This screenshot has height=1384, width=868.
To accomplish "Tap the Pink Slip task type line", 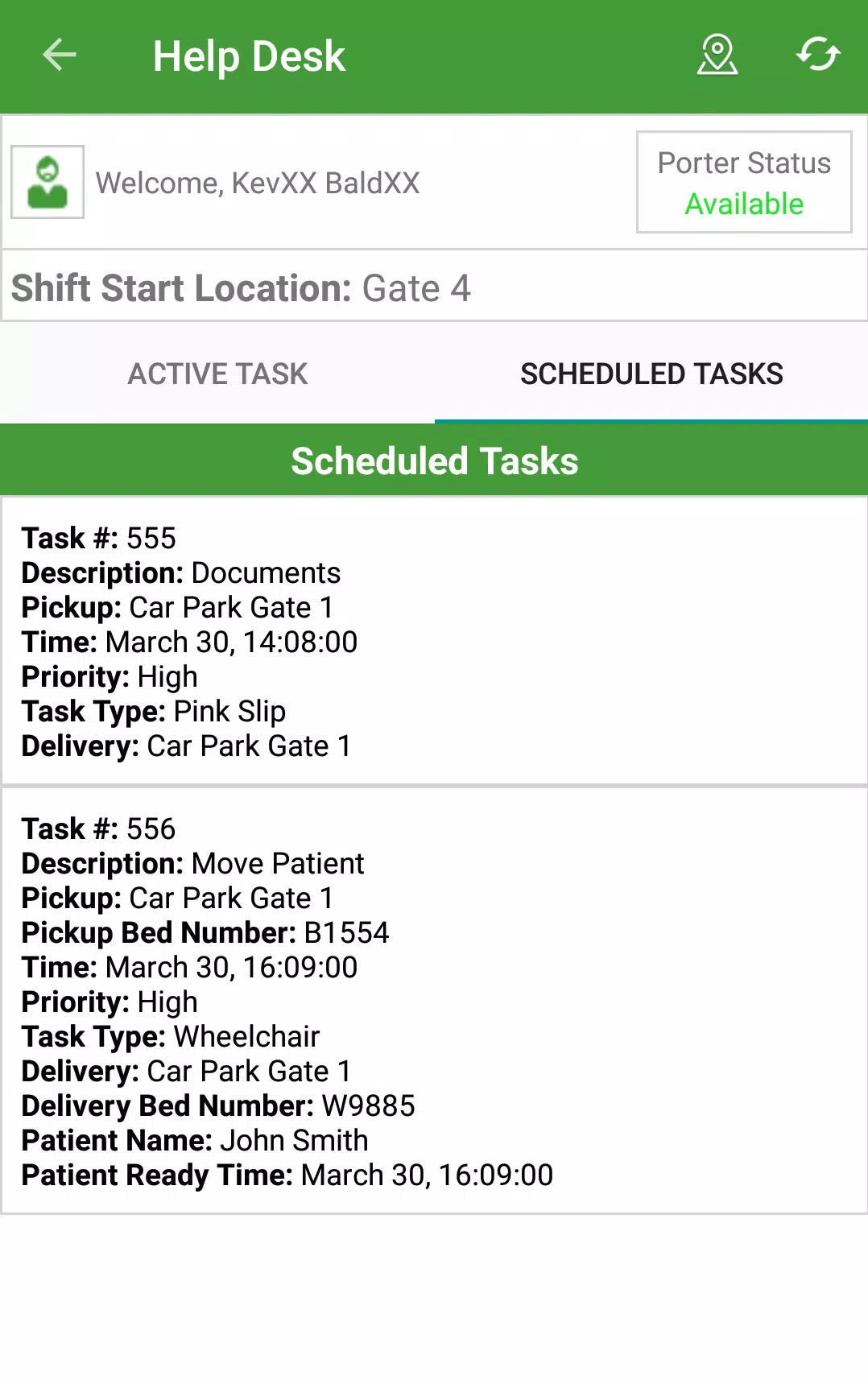I will pyautogui.click(x=154, y=711).
